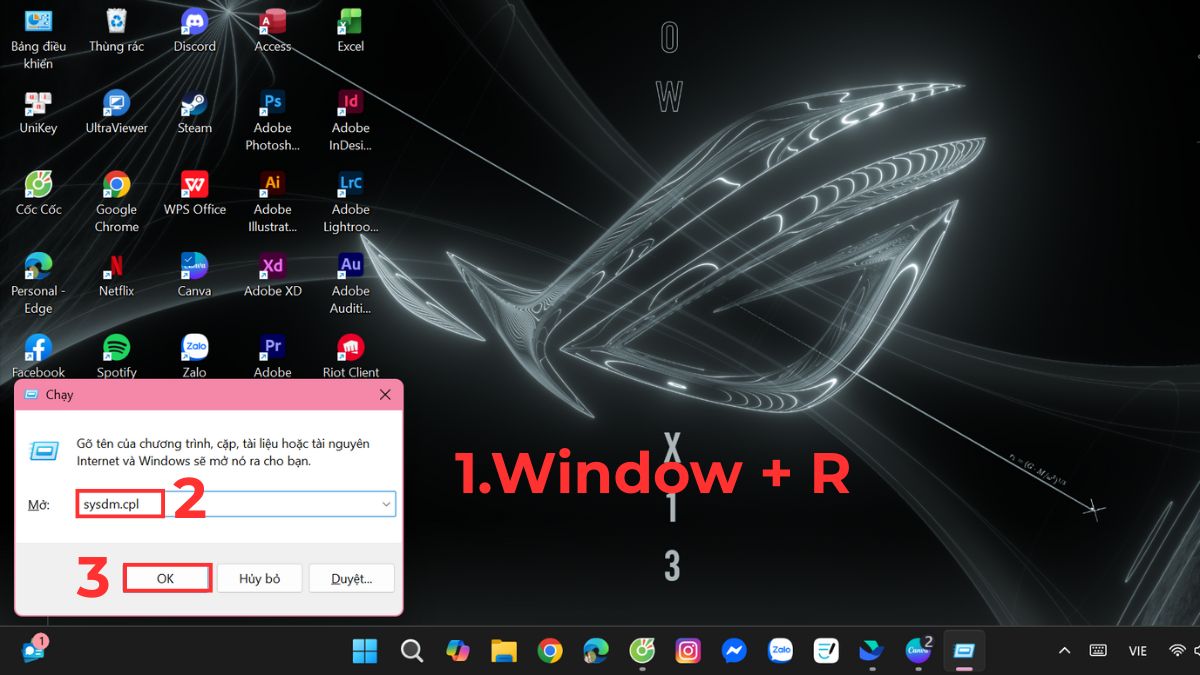Click Duyệt to browse for a file
The width and height of the screenshot is (1200, 675).
pos(351,578)
